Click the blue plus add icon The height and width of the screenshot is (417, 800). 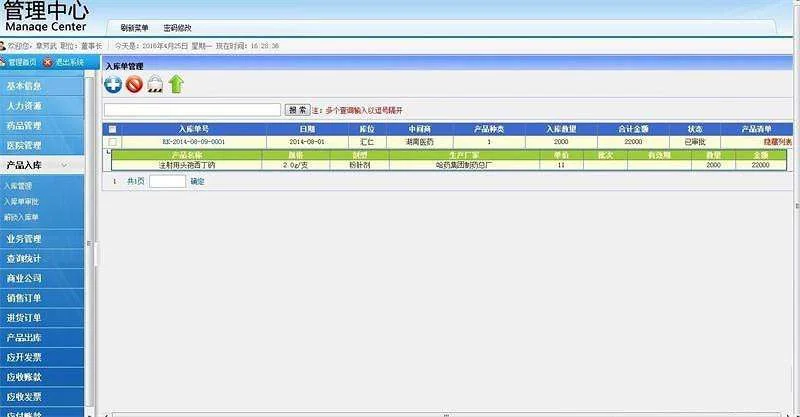(x=113, y=85)
